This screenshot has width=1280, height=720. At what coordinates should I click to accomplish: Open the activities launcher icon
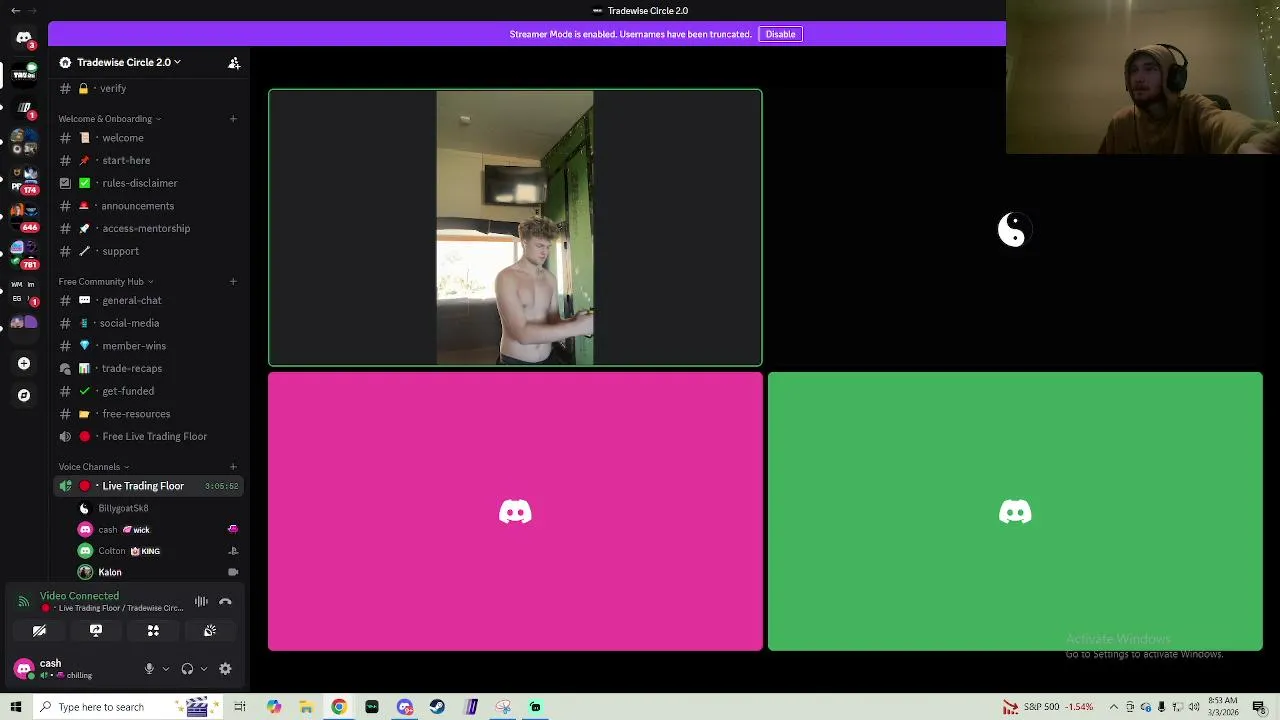click(153, 631)
